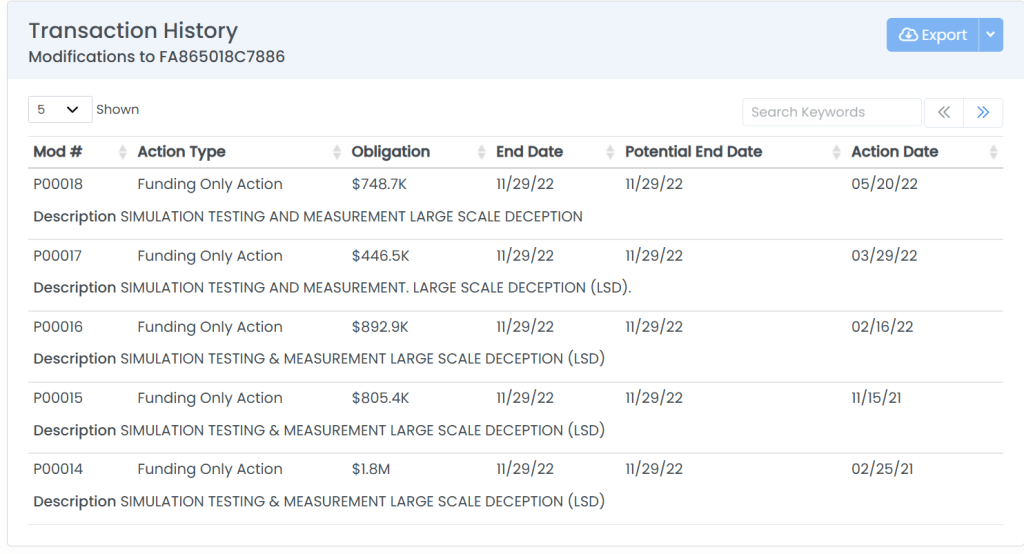1024x554 pixels.
Task: Go to previous page of results
Action: [944, 112]
